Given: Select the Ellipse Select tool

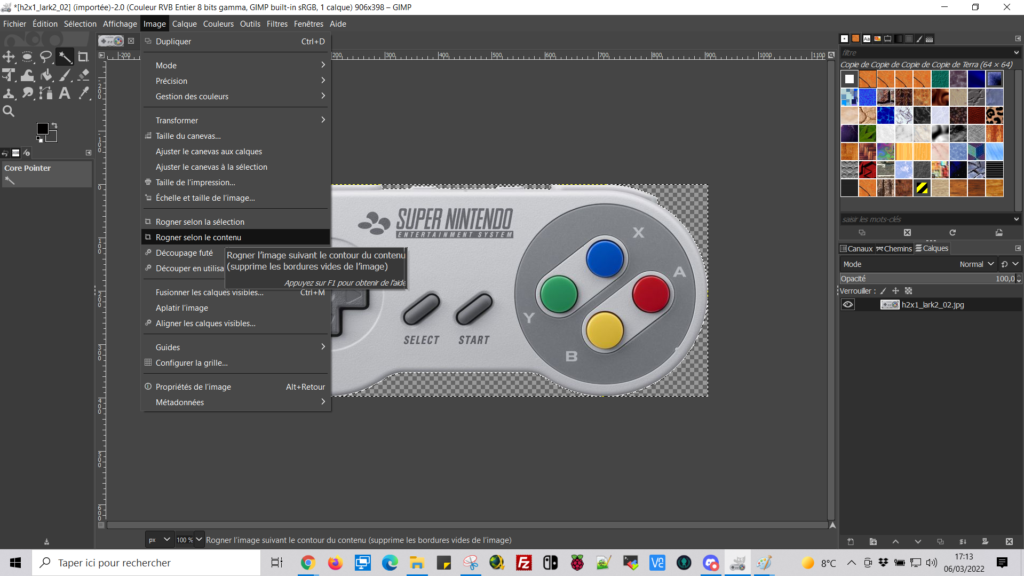Looking at the screenshot, I should point(27,57).
